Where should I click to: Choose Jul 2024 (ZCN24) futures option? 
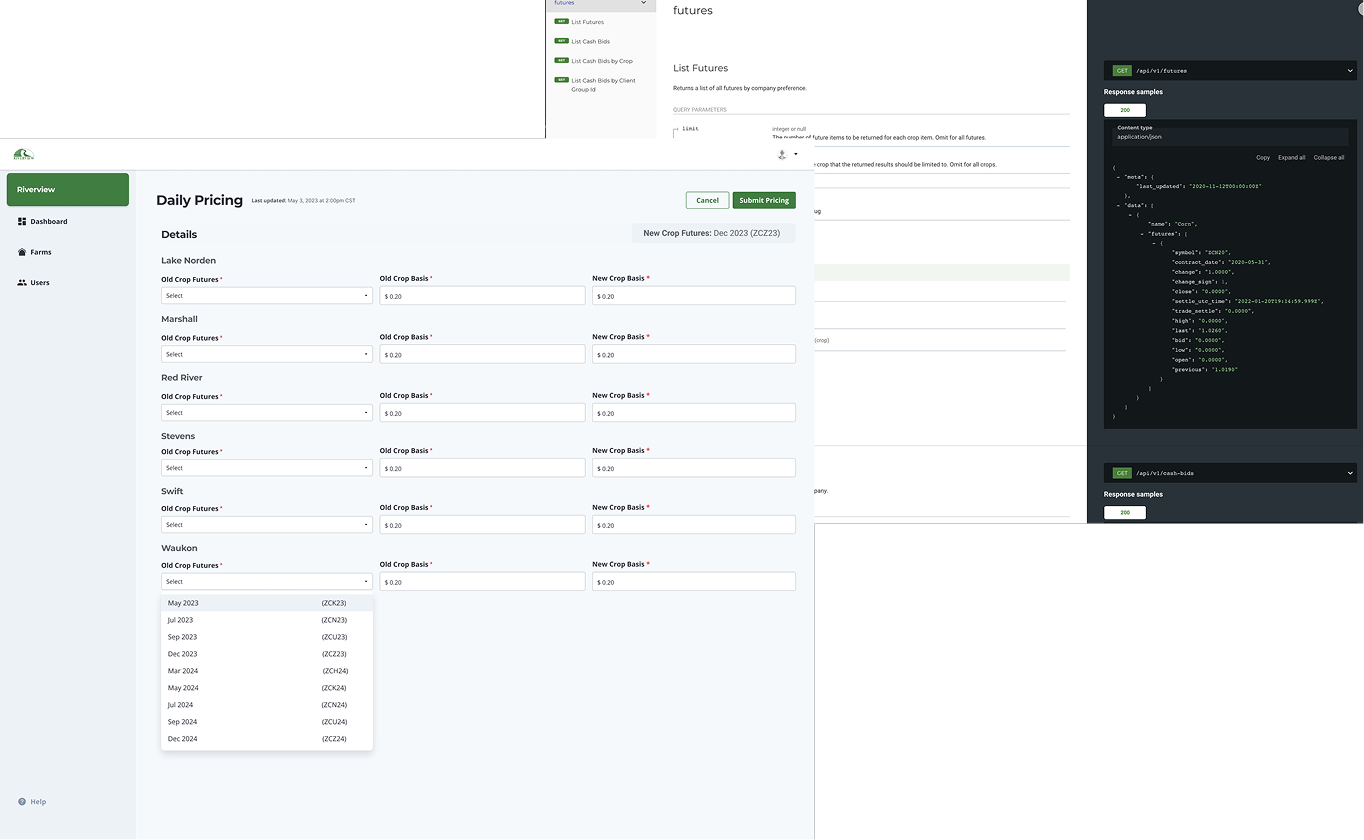[x=257, y=705]
